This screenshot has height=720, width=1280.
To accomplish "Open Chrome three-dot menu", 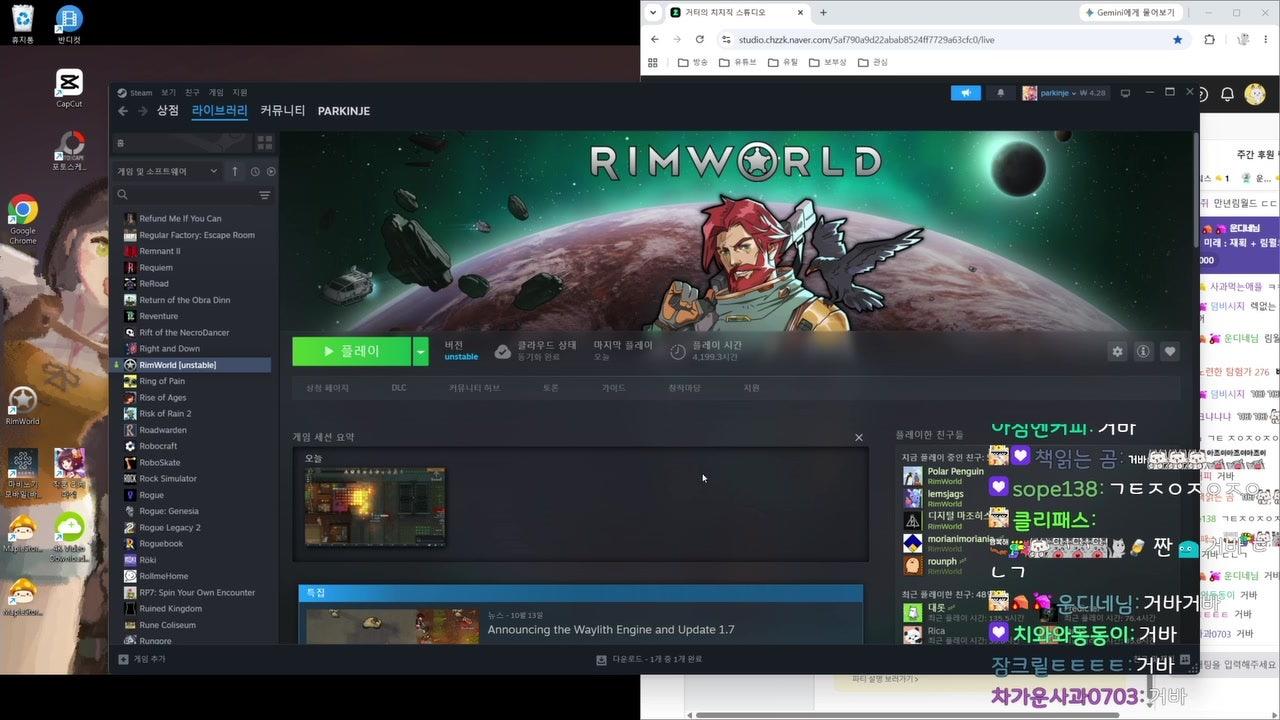I will (1266, 39).
